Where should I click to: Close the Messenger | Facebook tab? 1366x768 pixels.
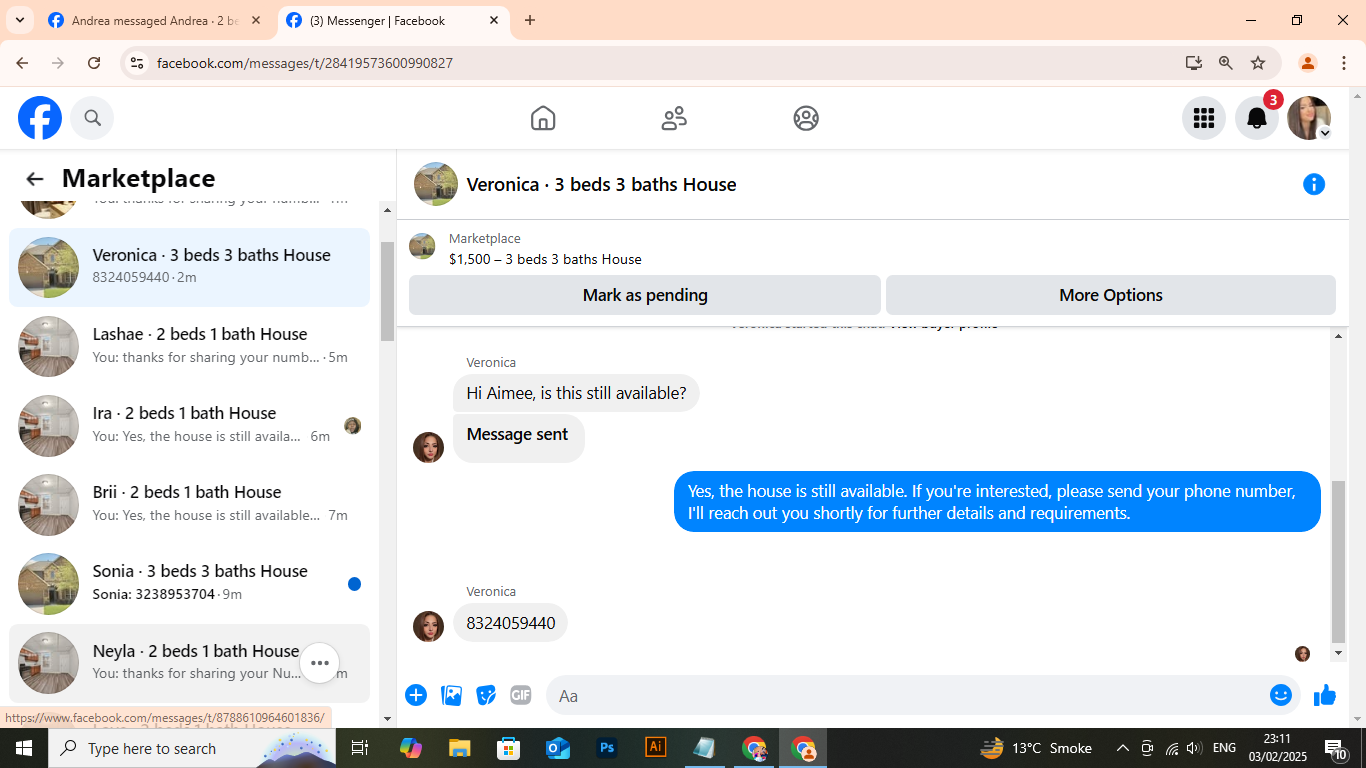click(494, 20)
